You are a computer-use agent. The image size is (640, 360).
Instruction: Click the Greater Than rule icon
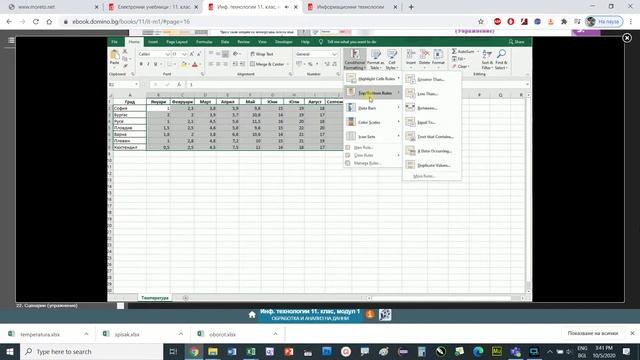coord(410,79)
